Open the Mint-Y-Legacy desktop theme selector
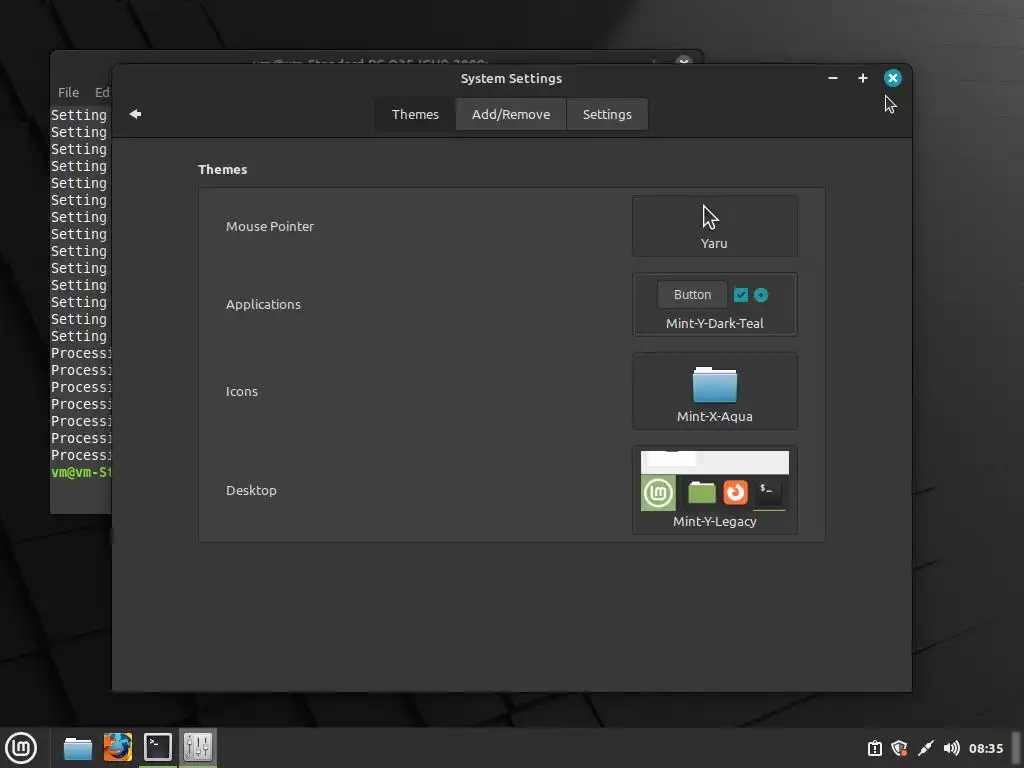Screen dimensions: 1024x768 tap(714, 490)
